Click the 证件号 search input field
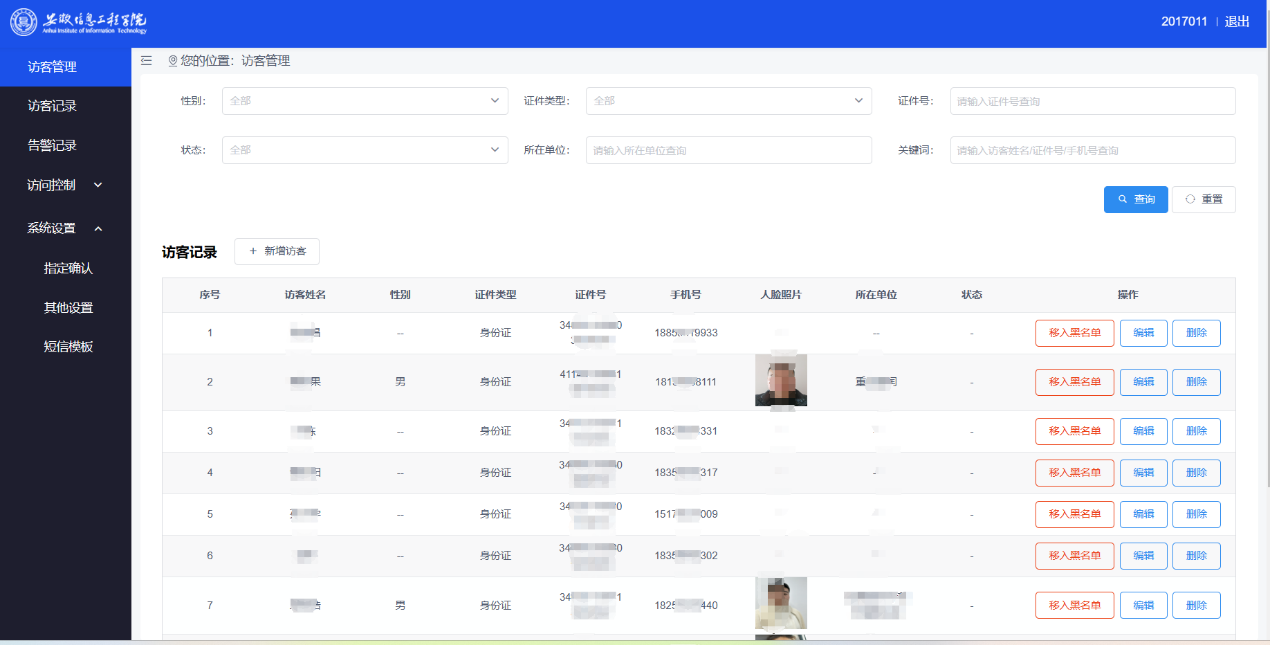Viewport: 1270px width, 645px height. click(x=1092, y=101)
